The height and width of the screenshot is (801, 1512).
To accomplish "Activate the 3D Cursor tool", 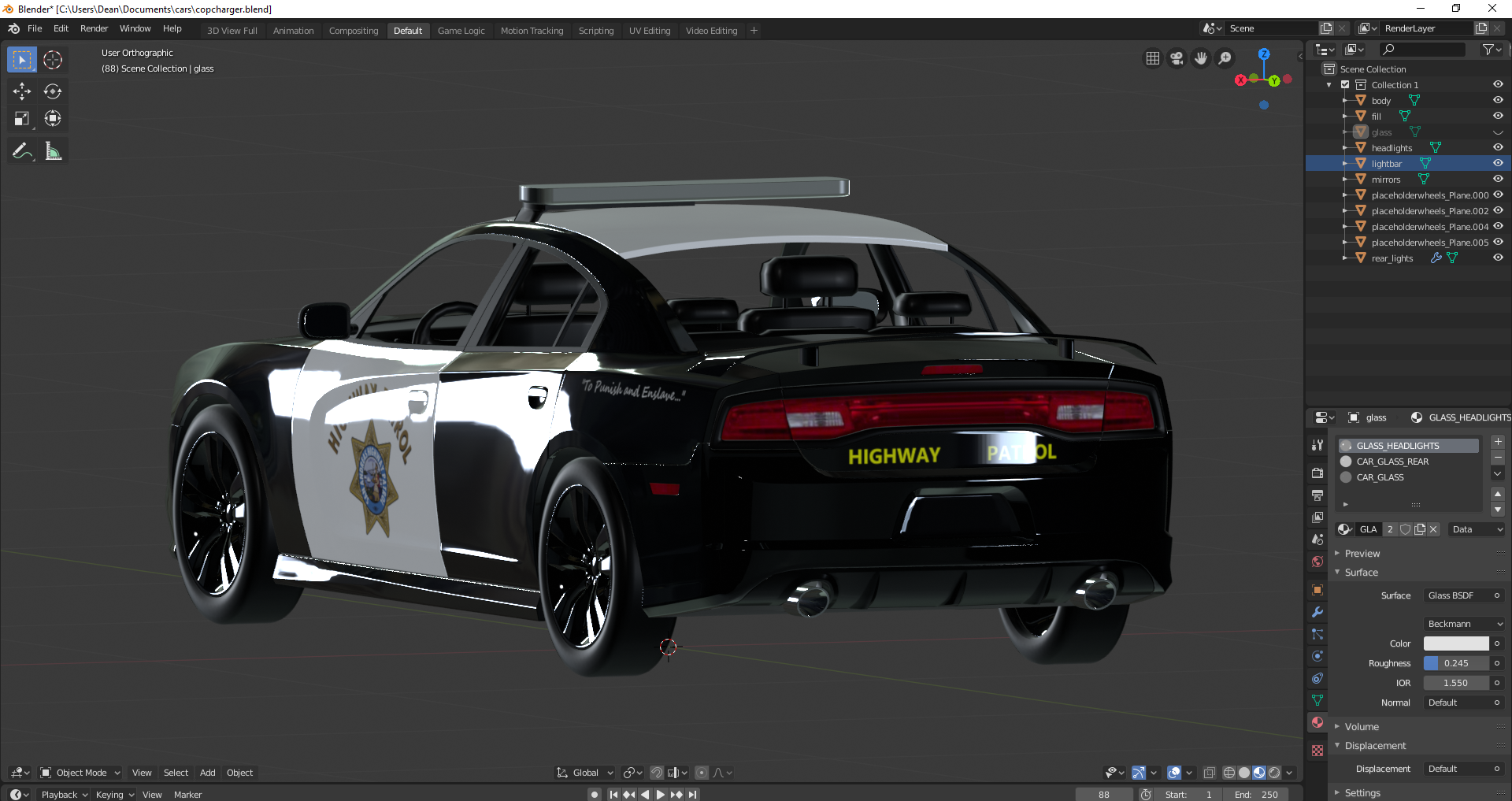I will coord(53,60).
